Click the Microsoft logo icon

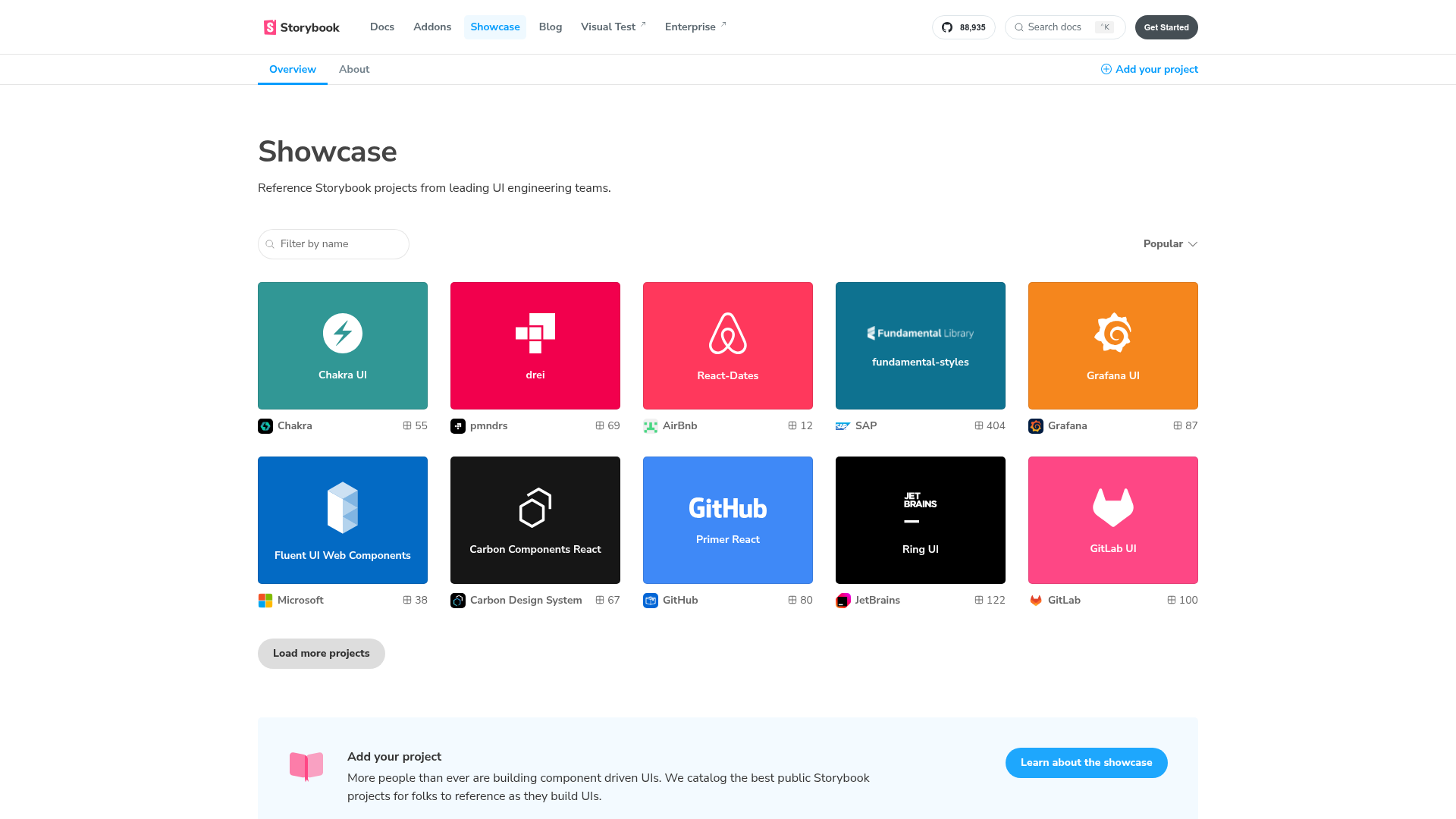(265, 601)
